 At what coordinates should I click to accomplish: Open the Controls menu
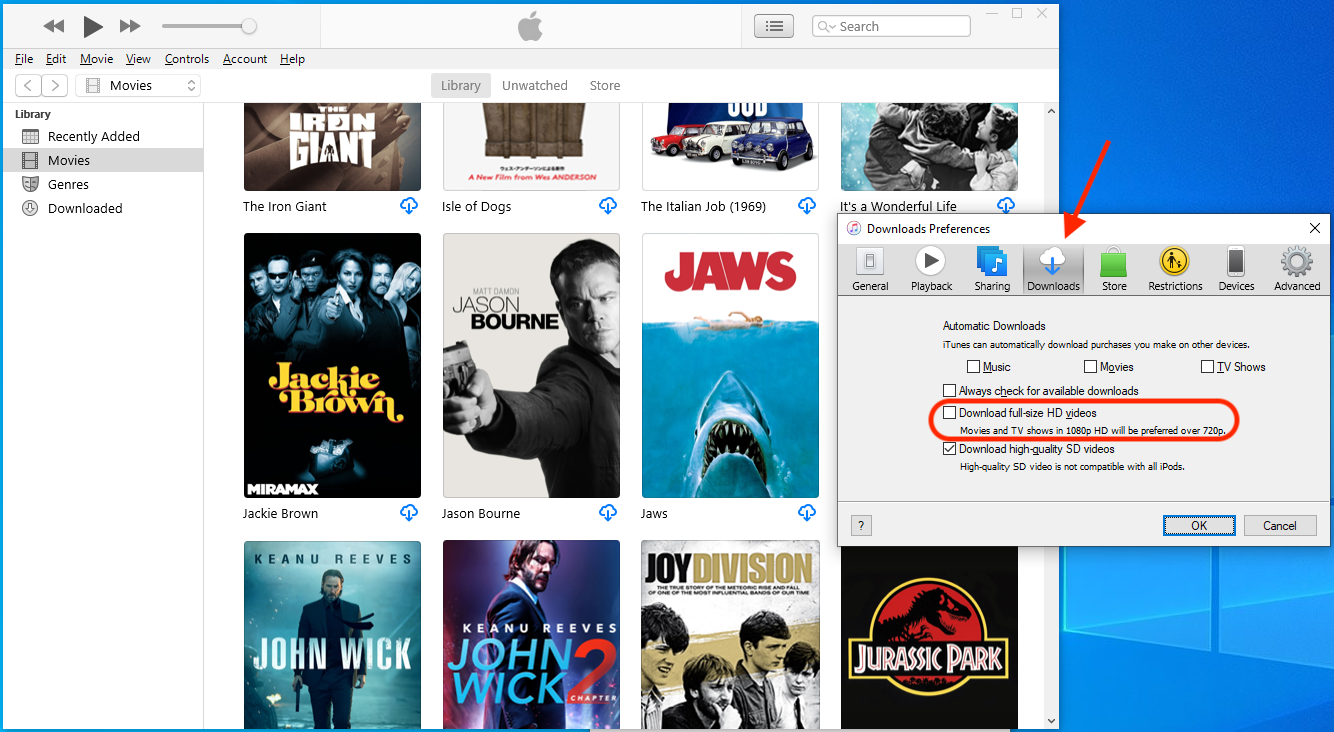coord(187,59)
